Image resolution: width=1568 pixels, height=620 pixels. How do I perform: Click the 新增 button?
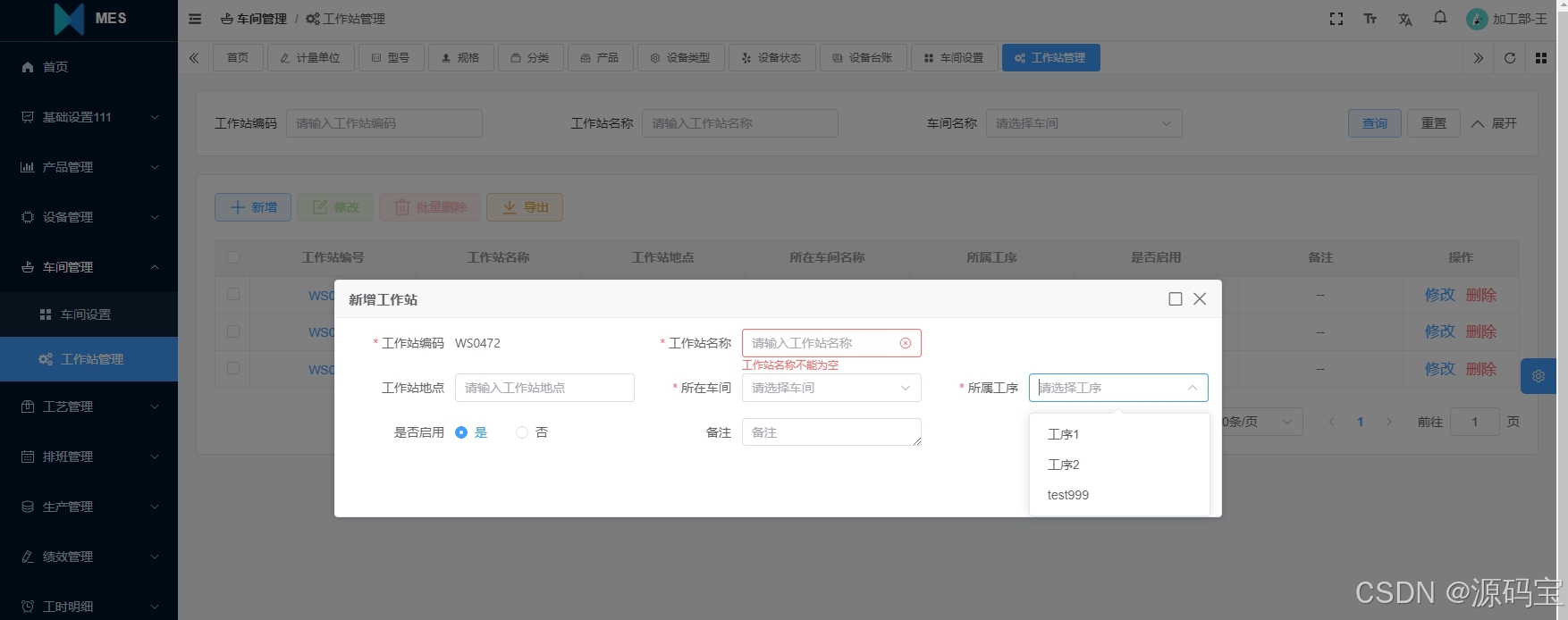(x=253, y=207)
